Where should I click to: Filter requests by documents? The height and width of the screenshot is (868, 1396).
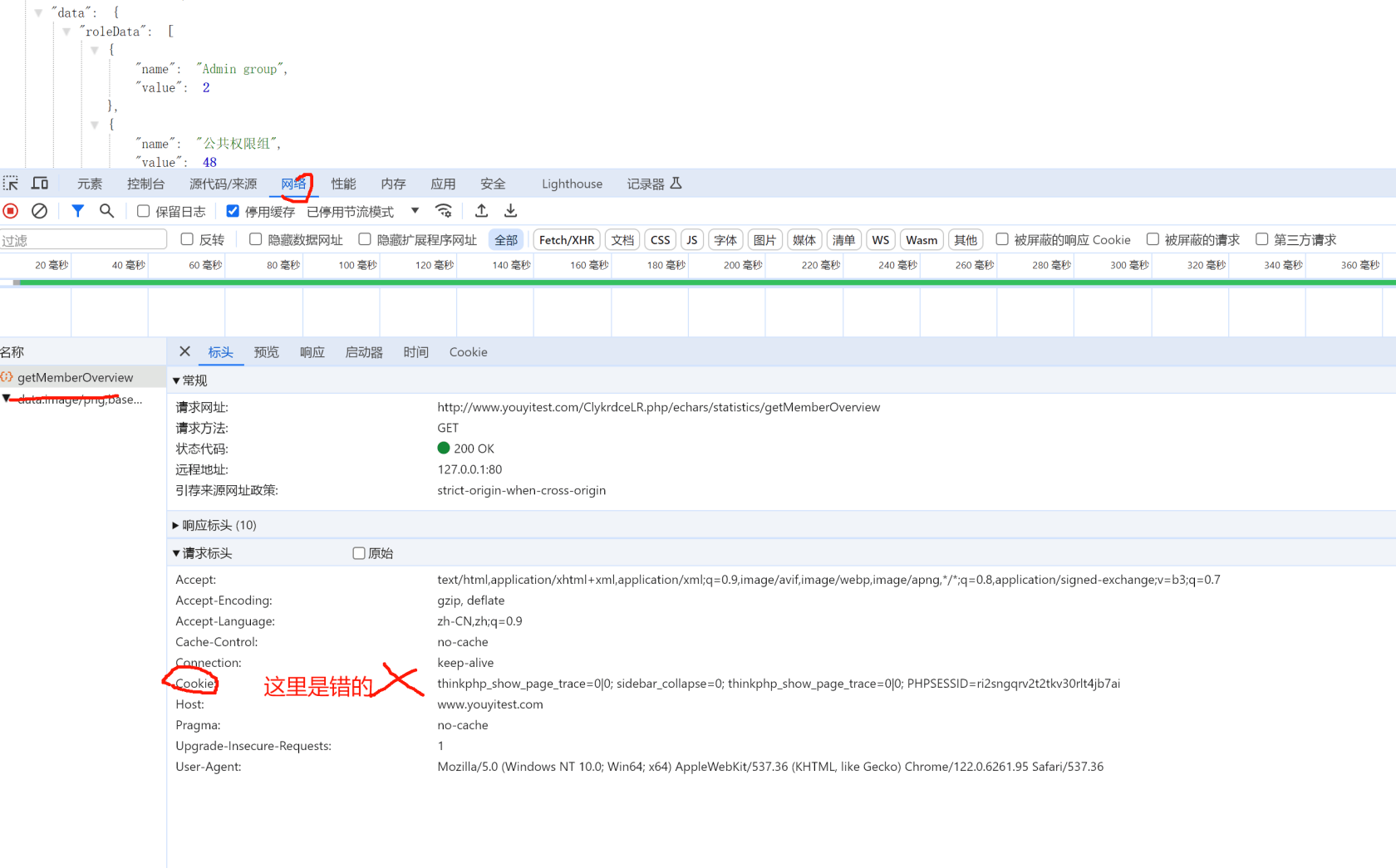pos(622,240)
